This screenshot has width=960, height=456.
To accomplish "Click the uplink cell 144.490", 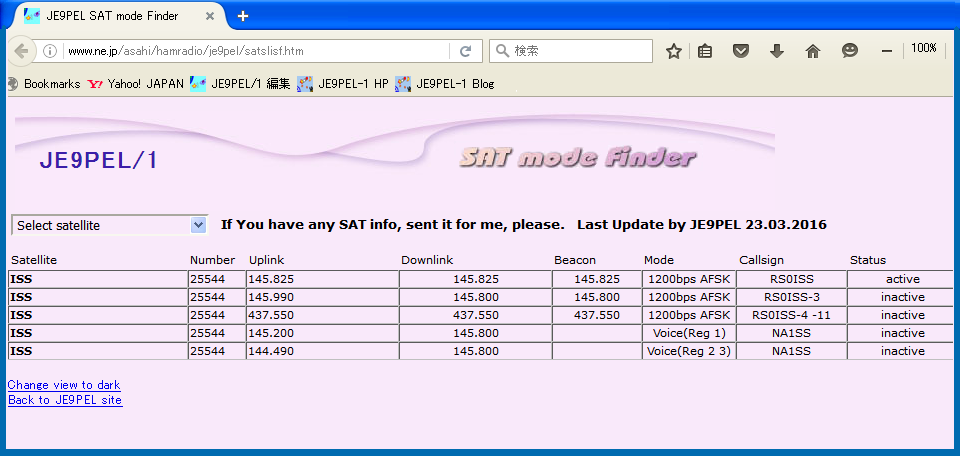I will pos(323,351).
